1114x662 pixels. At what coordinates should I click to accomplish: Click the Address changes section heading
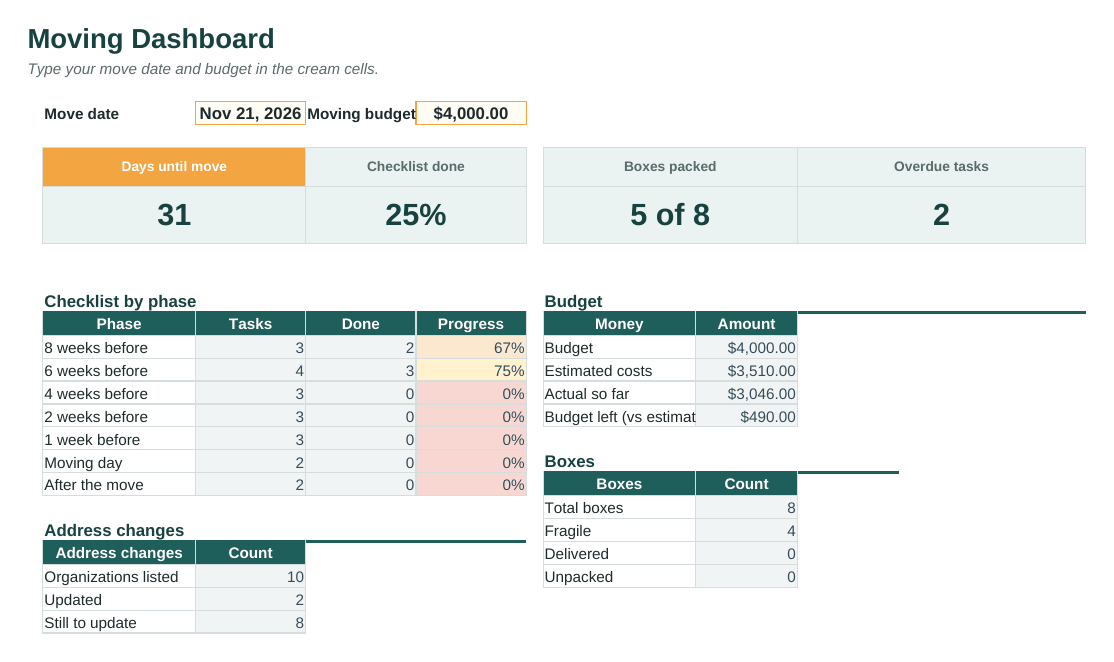pyautogui.click(x=114, y=531)
